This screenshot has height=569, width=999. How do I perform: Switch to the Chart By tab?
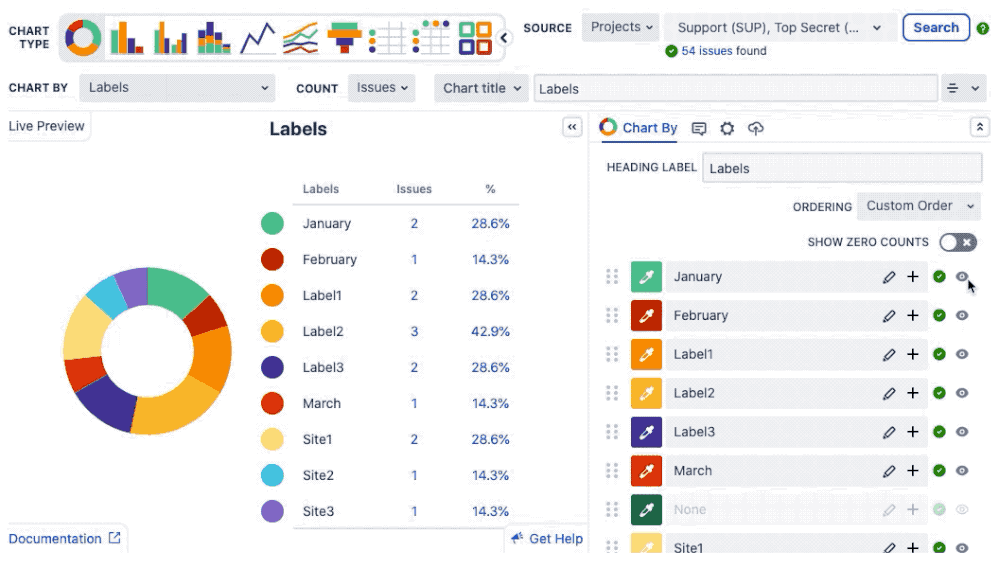pyautogui.click(x=638, y=128)
